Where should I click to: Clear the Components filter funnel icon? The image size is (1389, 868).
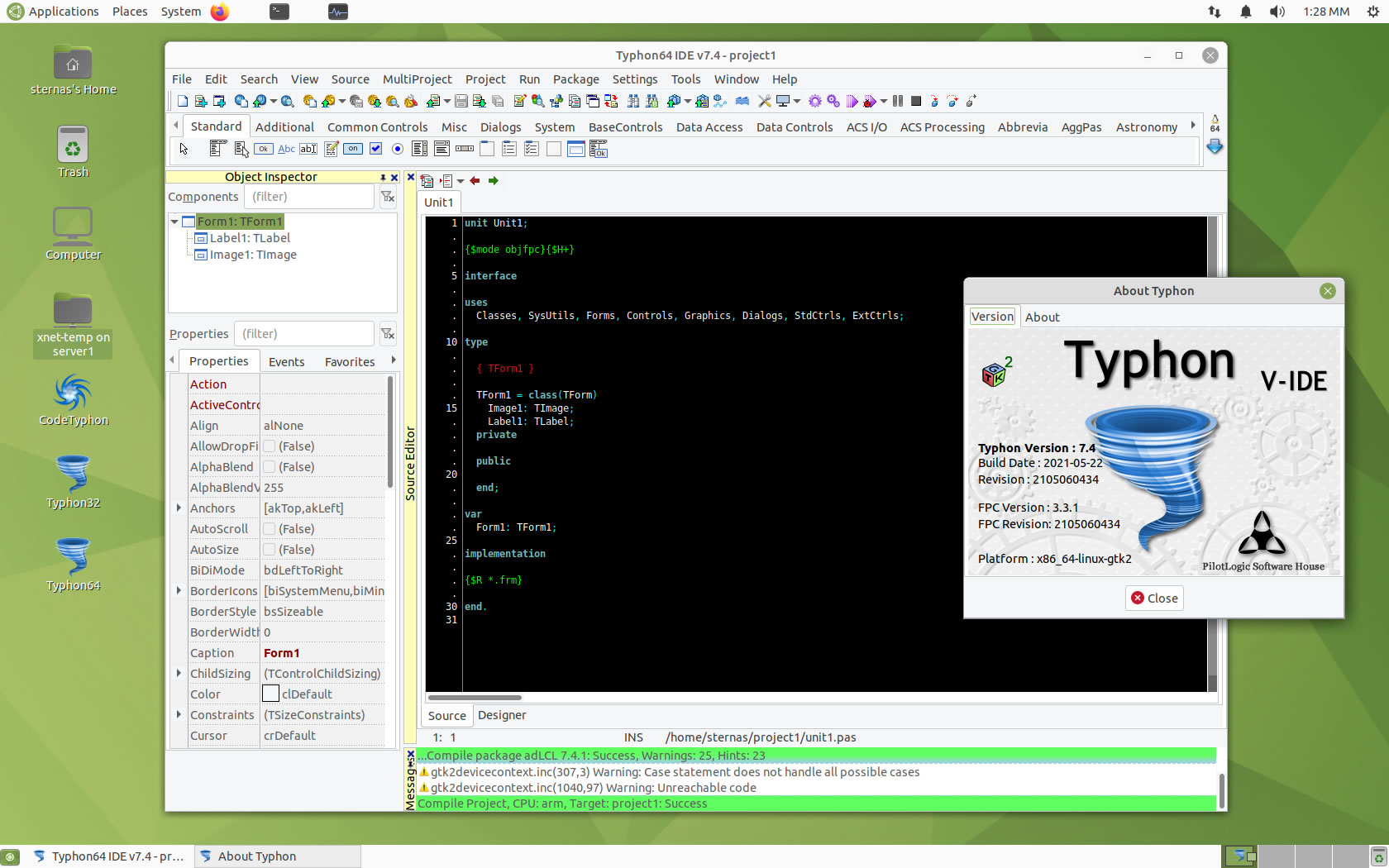point(387,197)
